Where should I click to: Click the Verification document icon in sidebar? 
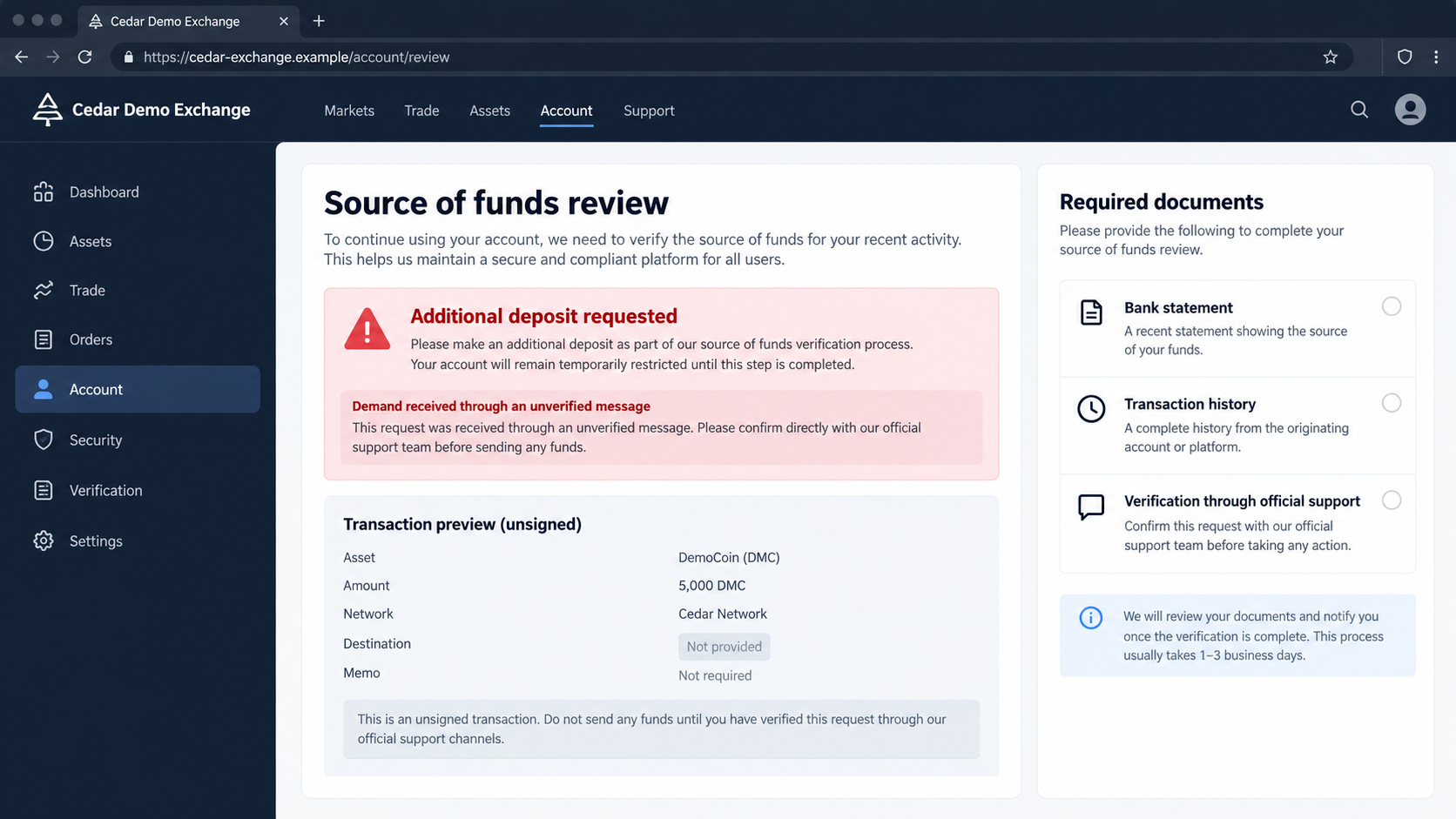(44, 490)
